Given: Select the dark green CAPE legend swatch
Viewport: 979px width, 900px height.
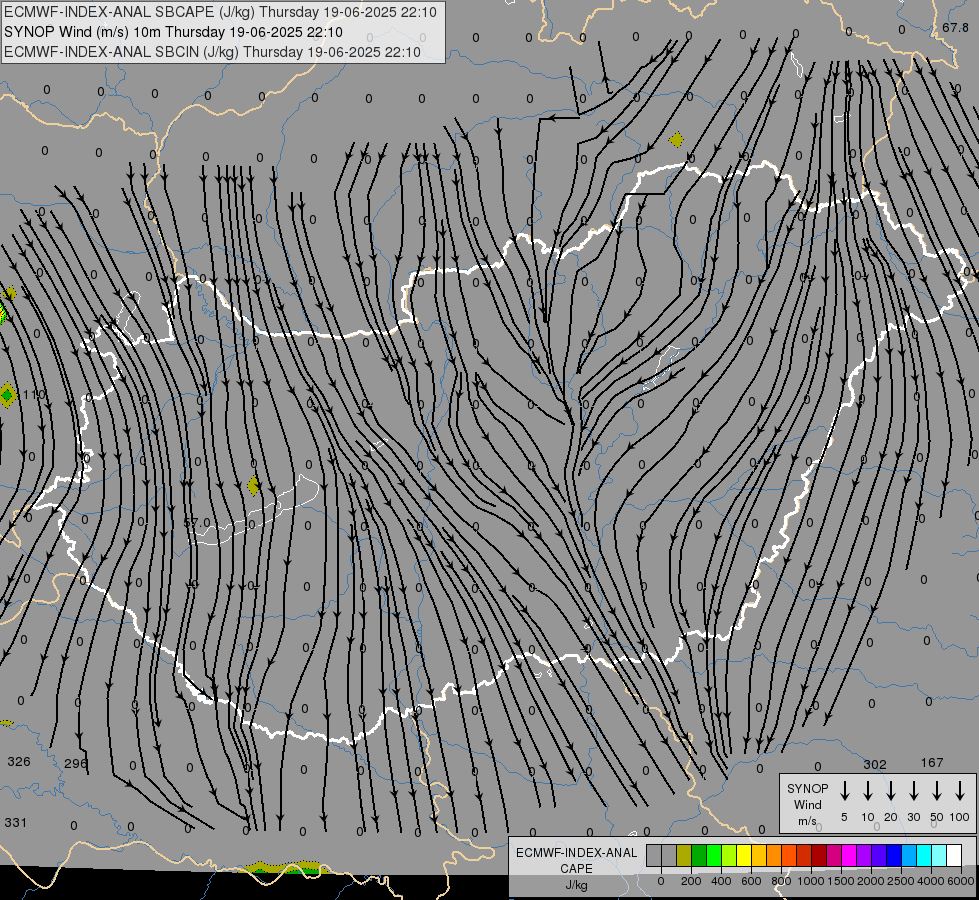Looking at the screenshot, I should point(699,855).
